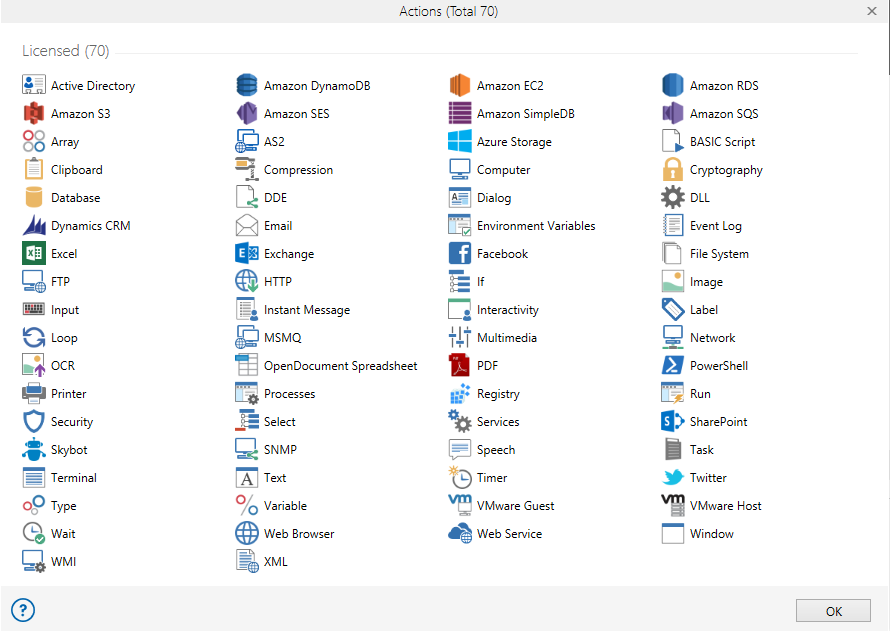Click the 'WMI' label
890x631 pixels.
pos(64,561)
